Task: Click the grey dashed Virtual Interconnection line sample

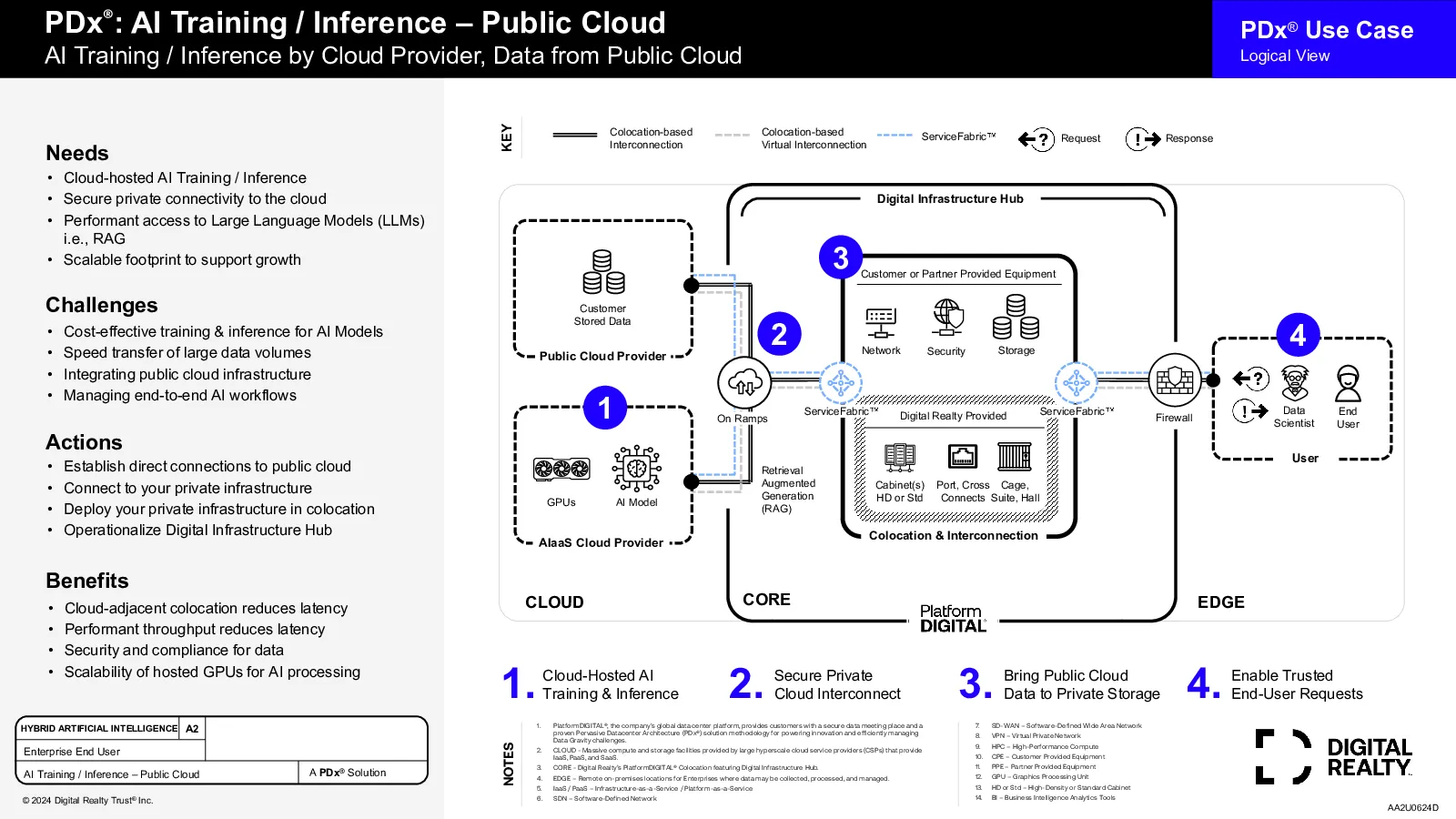Action: click(x=733, y=135)
